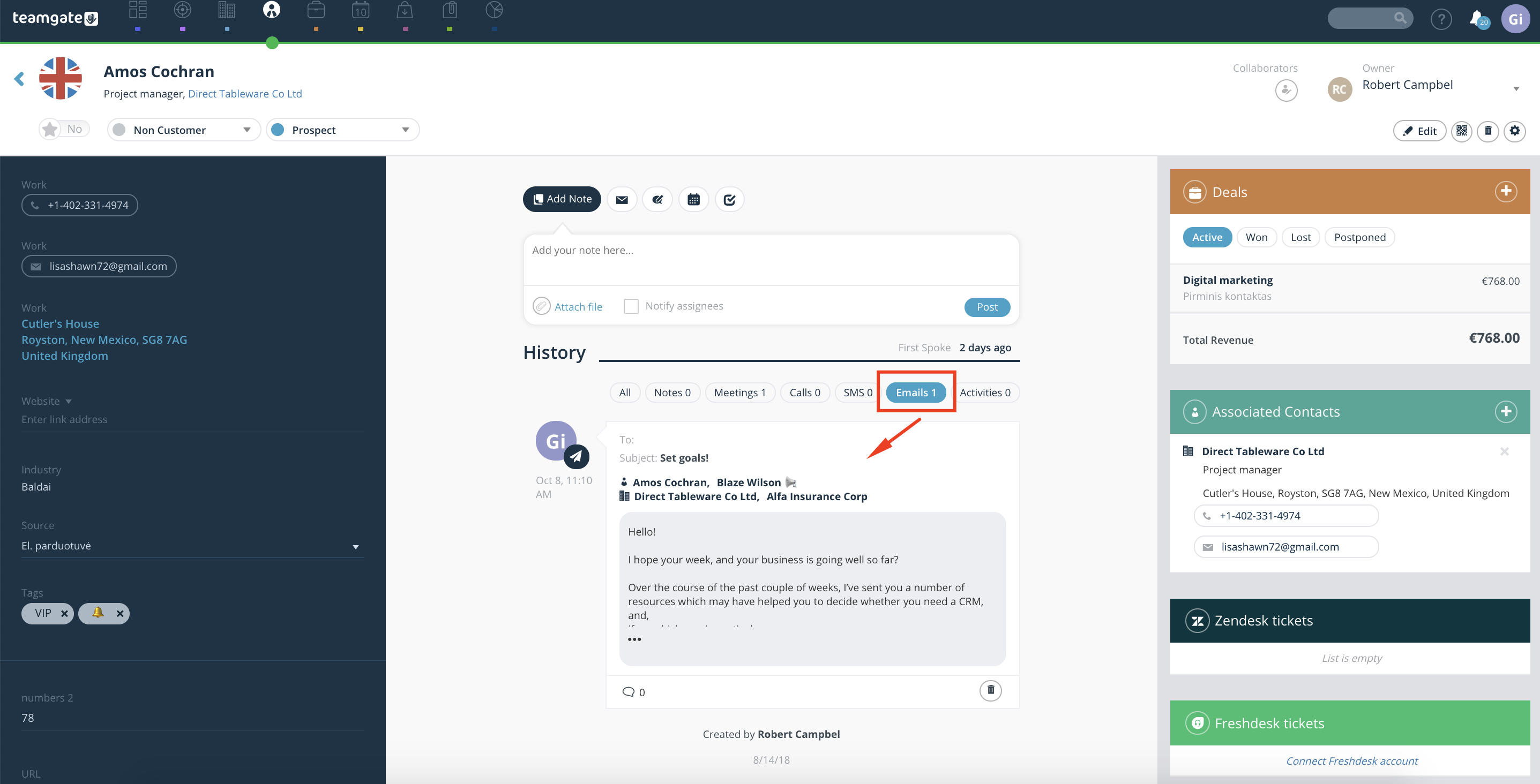1540x784 pixels.
Task: Select the log call icon
Action: tap(657, 200)
